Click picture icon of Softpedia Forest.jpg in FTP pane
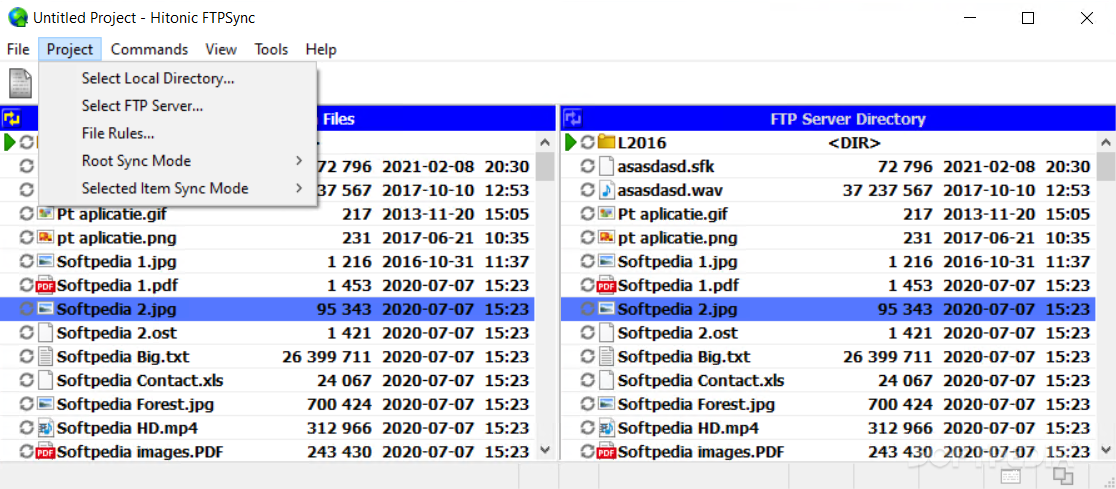1116x489 pixels. coord(606,404)
